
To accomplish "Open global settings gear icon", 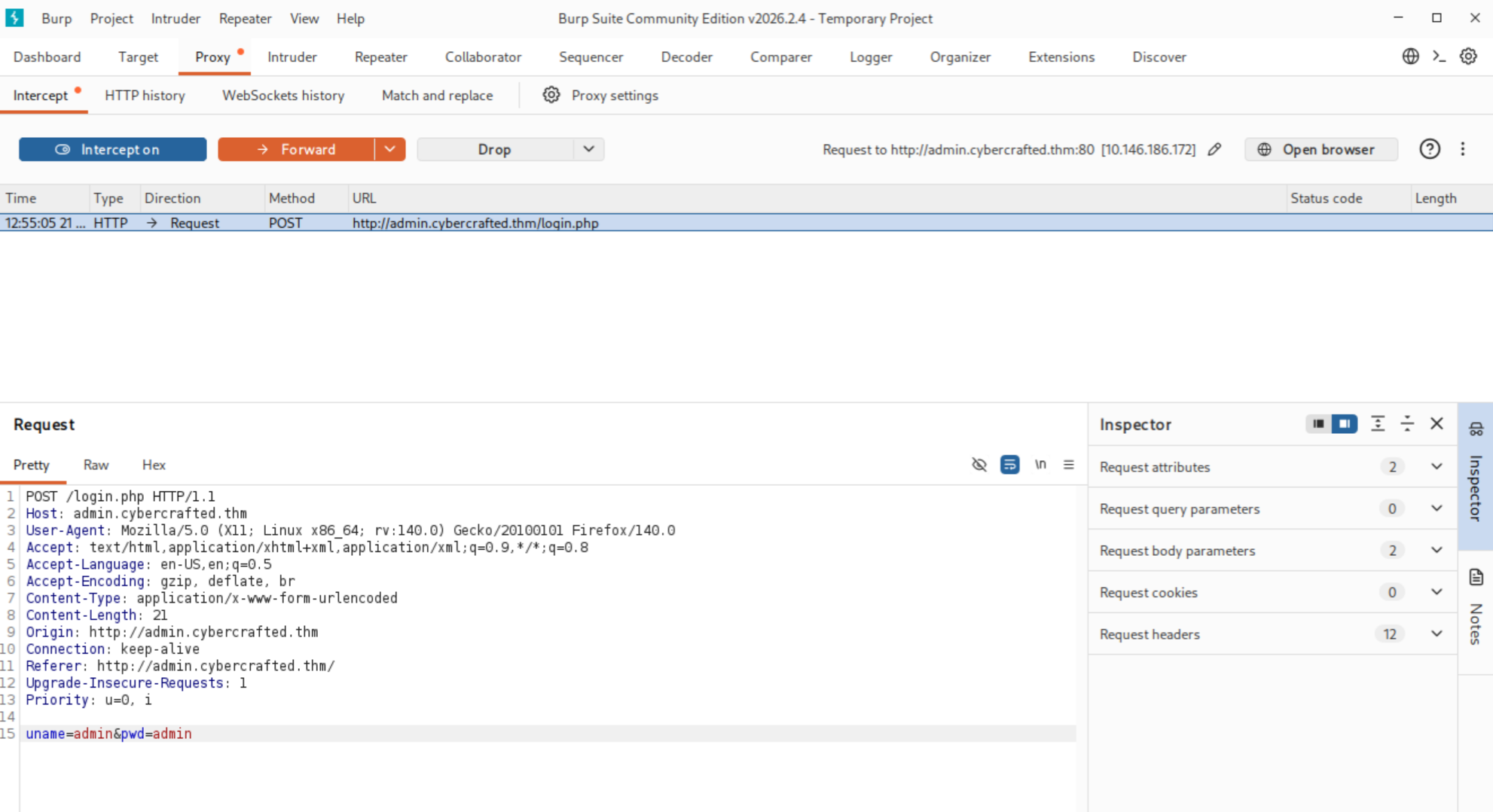I will pos(1468,56).
